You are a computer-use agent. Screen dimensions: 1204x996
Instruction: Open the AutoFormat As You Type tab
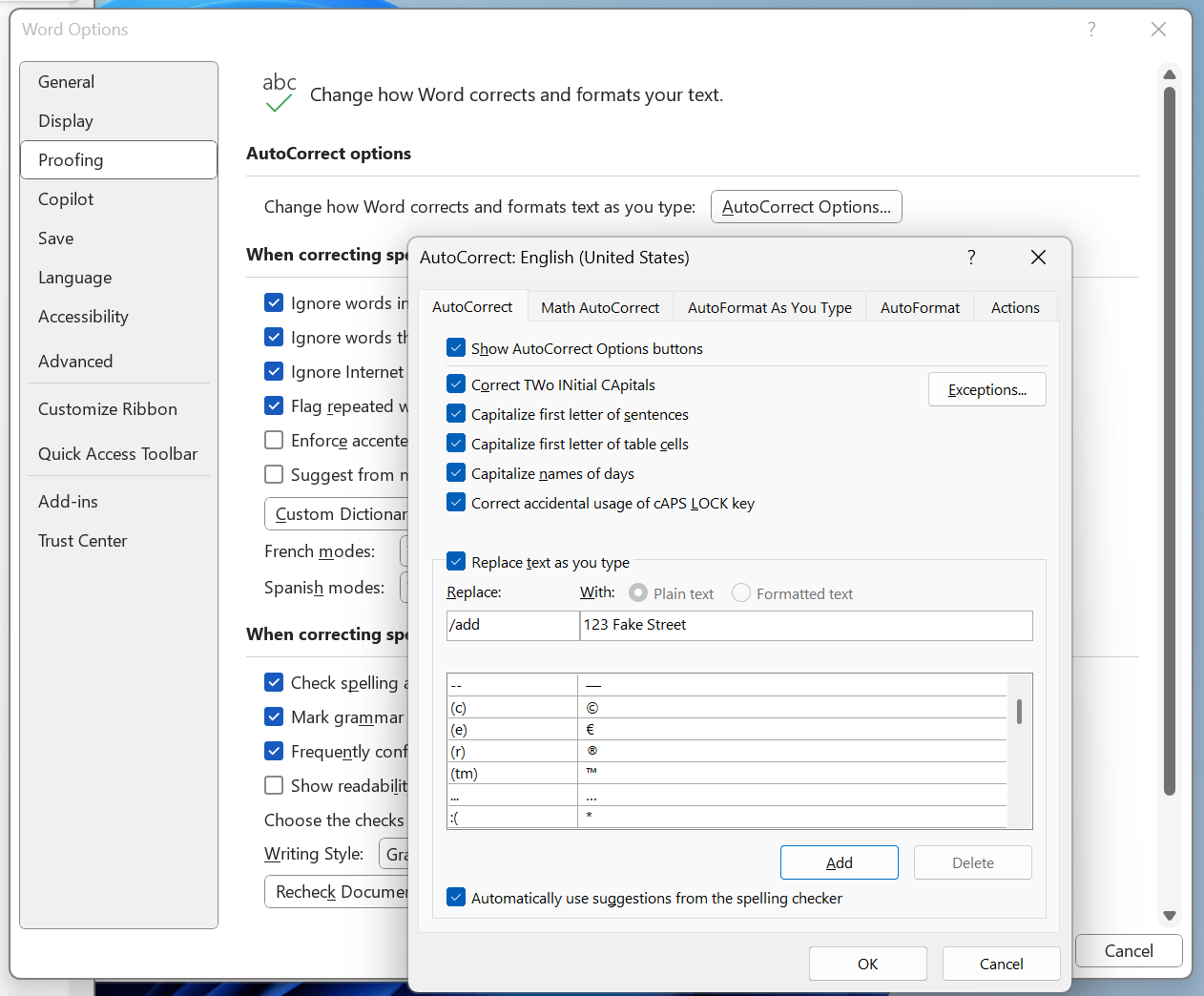(x=769, y=307)
